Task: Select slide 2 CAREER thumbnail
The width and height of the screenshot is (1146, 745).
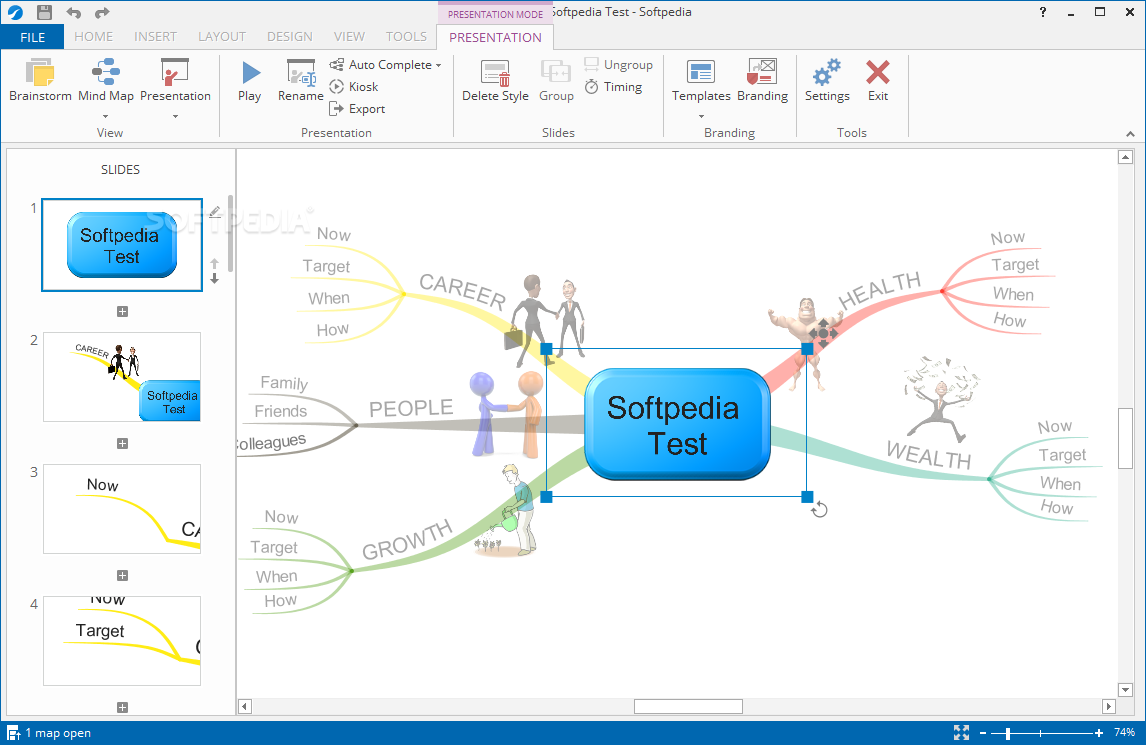Action: [122, 377]
